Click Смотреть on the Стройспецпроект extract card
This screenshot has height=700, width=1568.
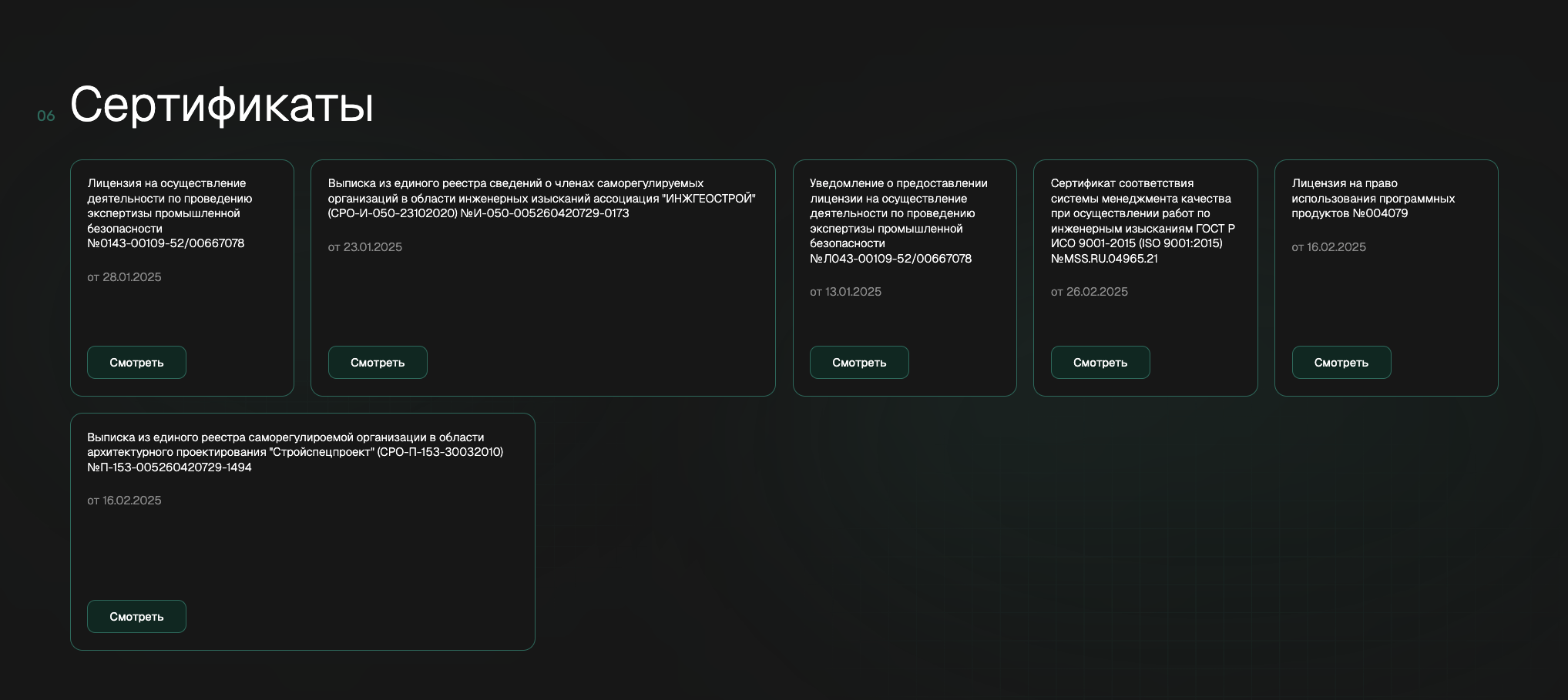(x=136, y=617)
